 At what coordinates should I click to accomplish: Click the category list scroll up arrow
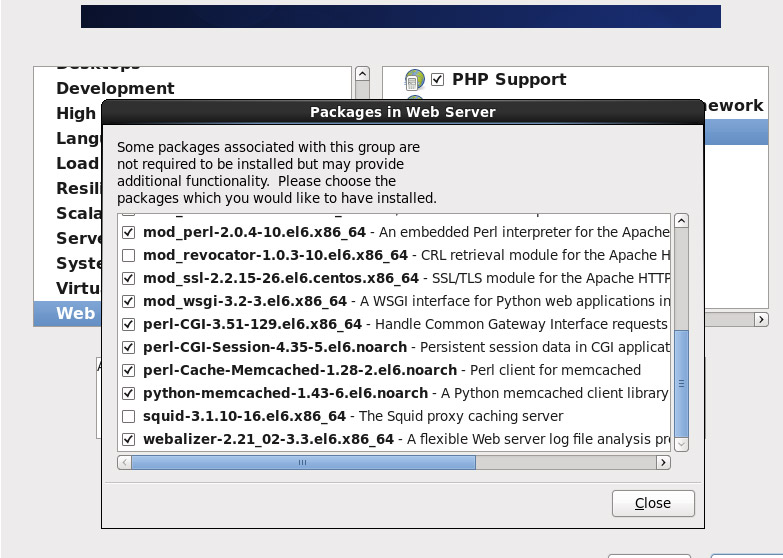pos(362,74)
